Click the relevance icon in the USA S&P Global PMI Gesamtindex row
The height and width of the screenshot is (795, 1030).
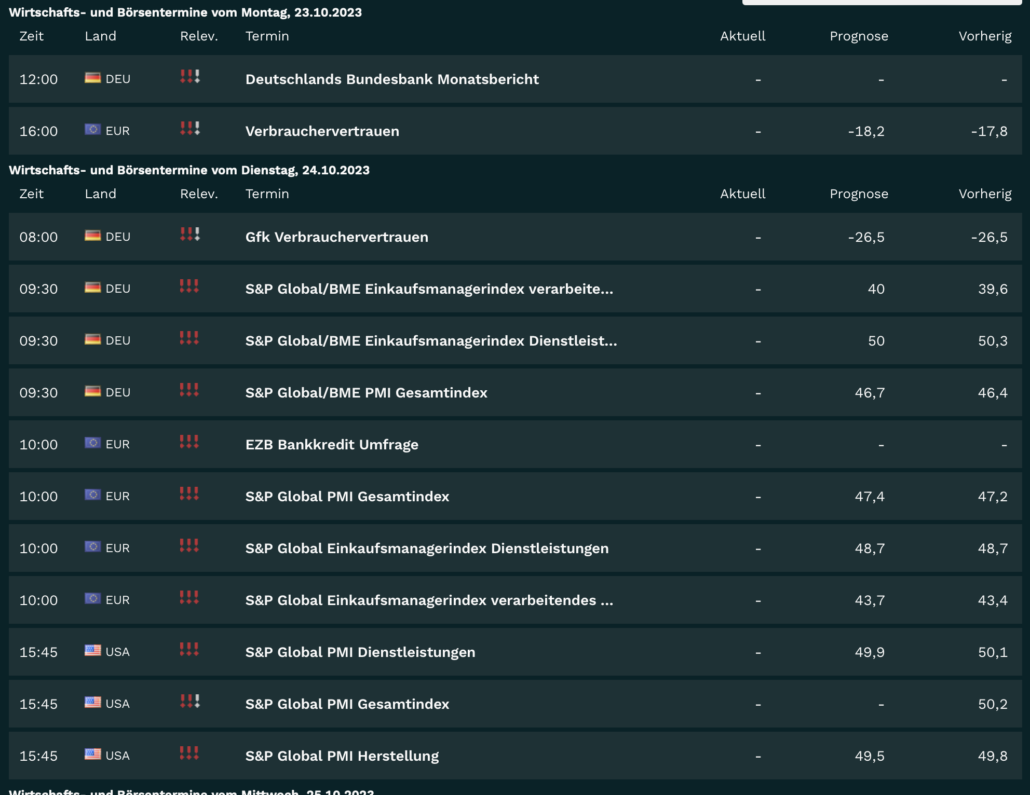[x=190, y=701]
